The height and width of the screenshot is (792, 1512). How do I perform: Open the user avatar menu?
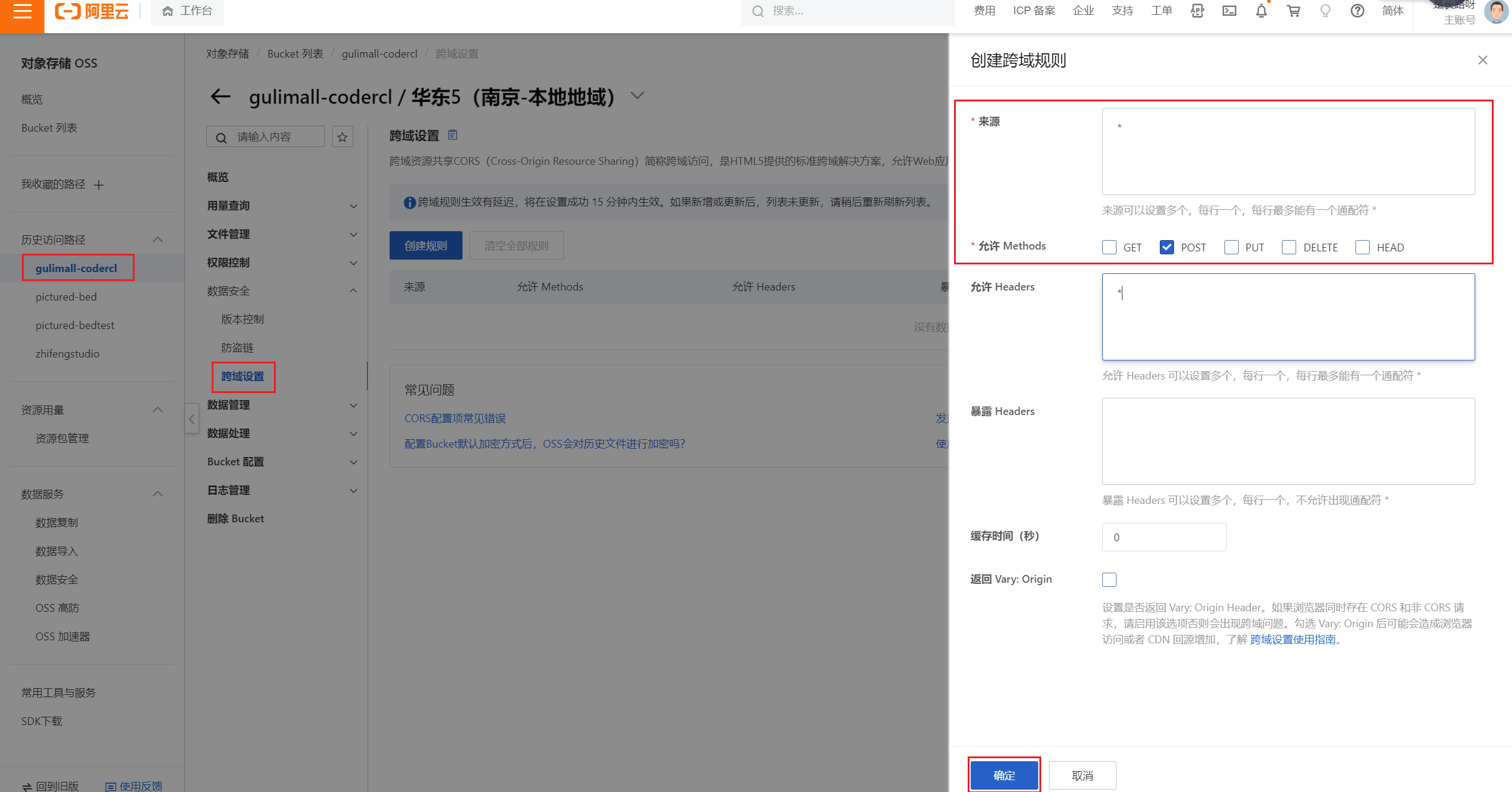(x=1495, y=11)
